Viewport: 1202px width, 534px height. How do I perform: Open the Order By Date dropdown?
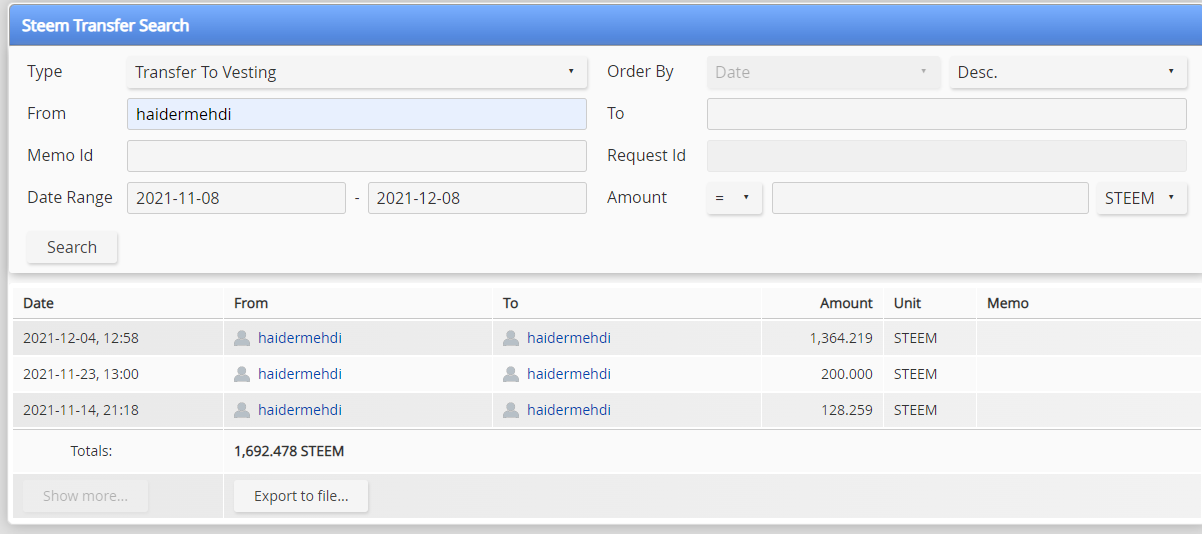pos(824,72)
